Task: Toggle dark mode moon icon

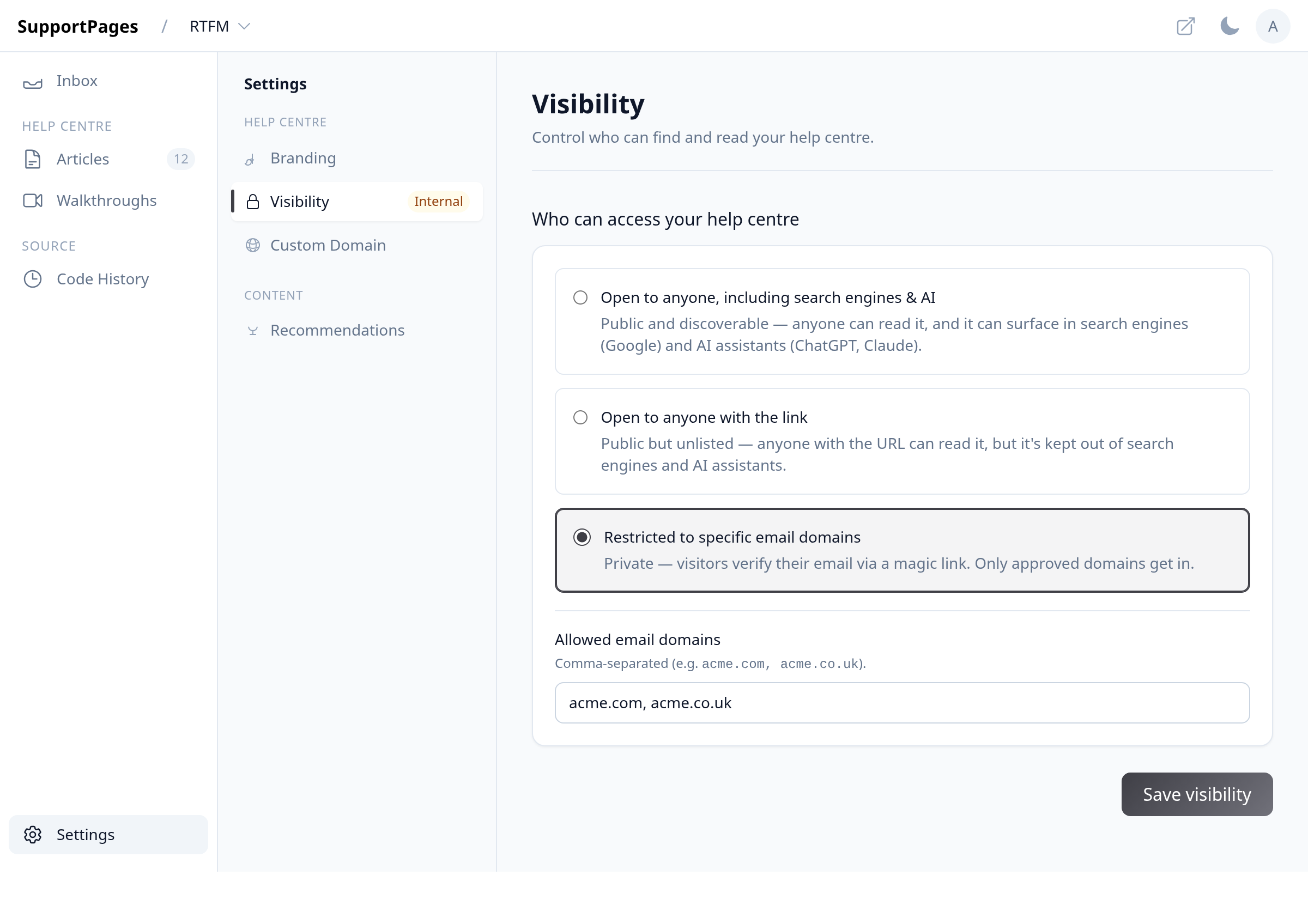Action: 1230,26
